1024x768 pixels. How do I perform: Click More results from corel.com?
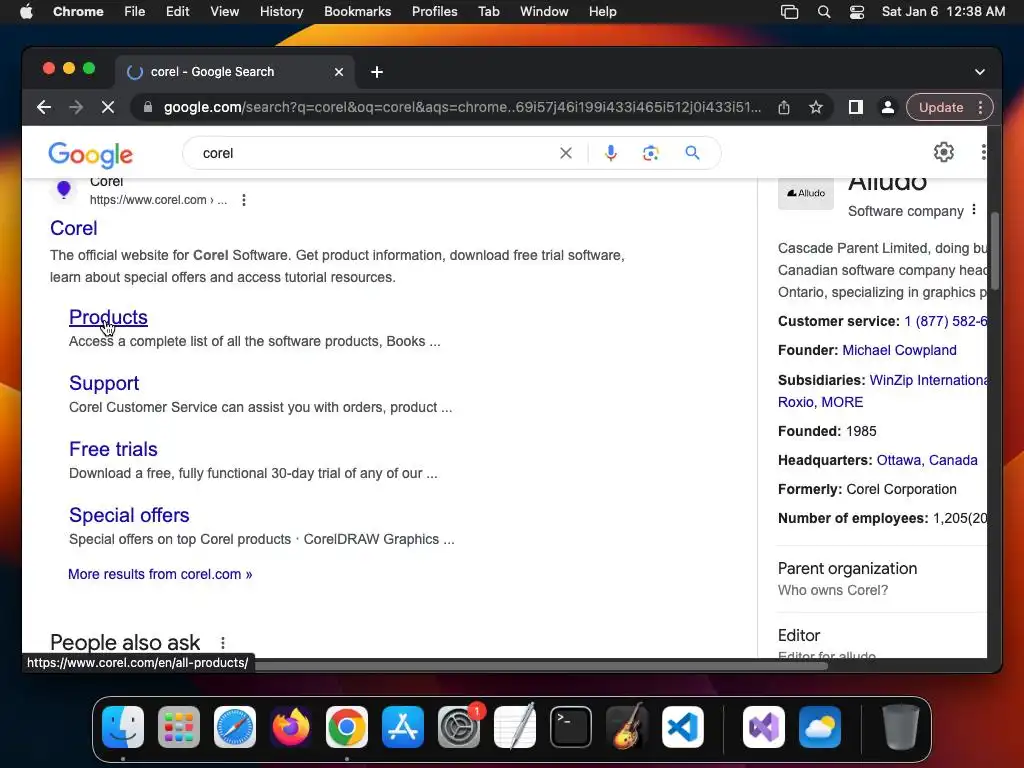pyautogui.click(x=160, y=574)
